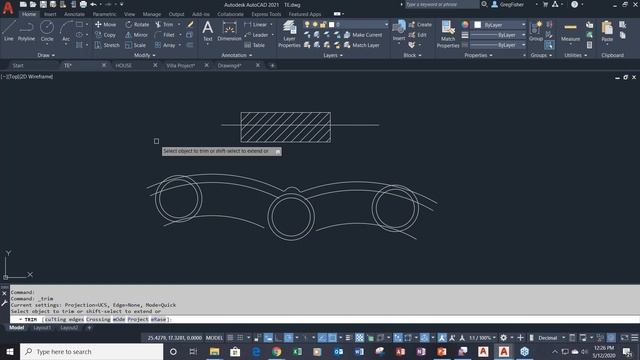Click the Make Current layer button

(x=363, y=35)
